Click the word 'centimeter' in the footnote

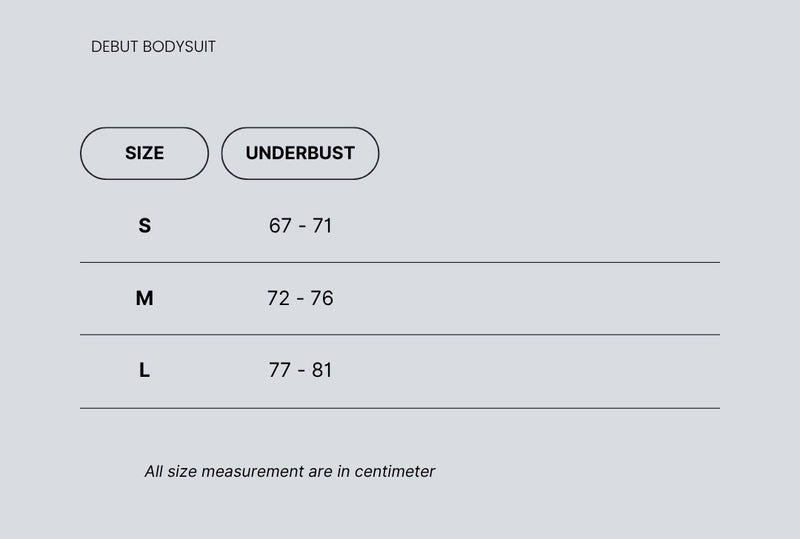click(395, 471)
